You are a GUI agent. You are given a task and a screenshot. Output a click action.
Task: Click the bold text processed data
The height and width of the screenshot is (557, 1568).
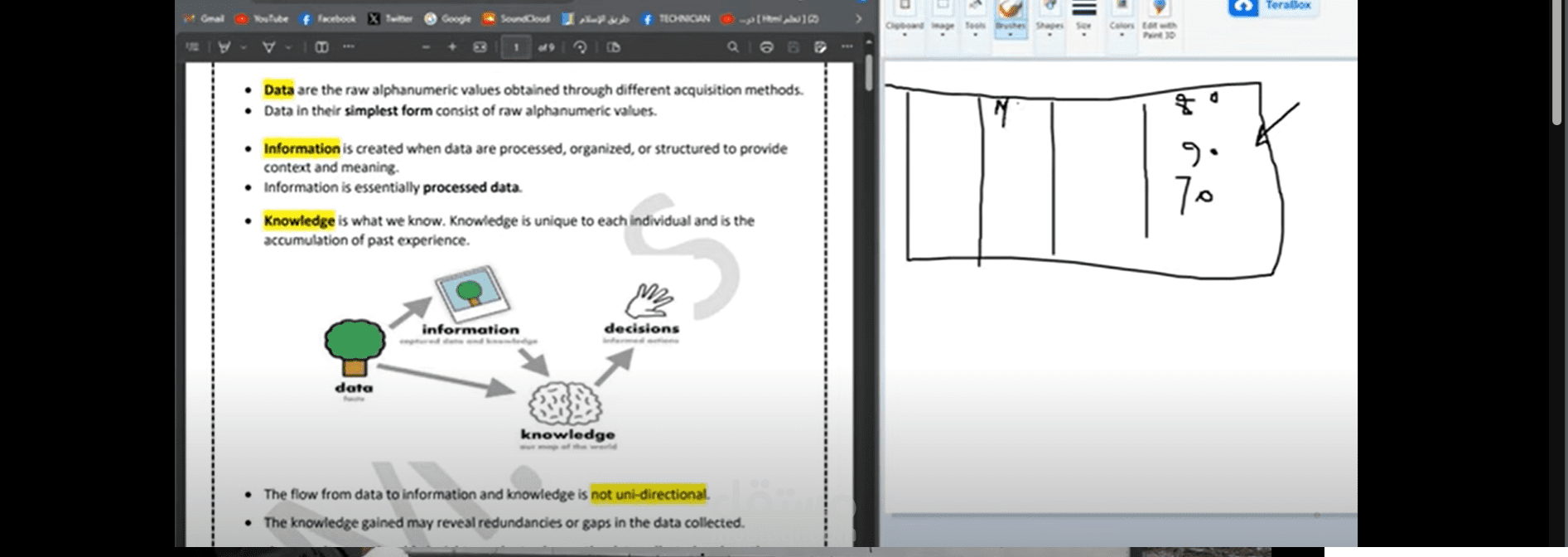[470, 187]
